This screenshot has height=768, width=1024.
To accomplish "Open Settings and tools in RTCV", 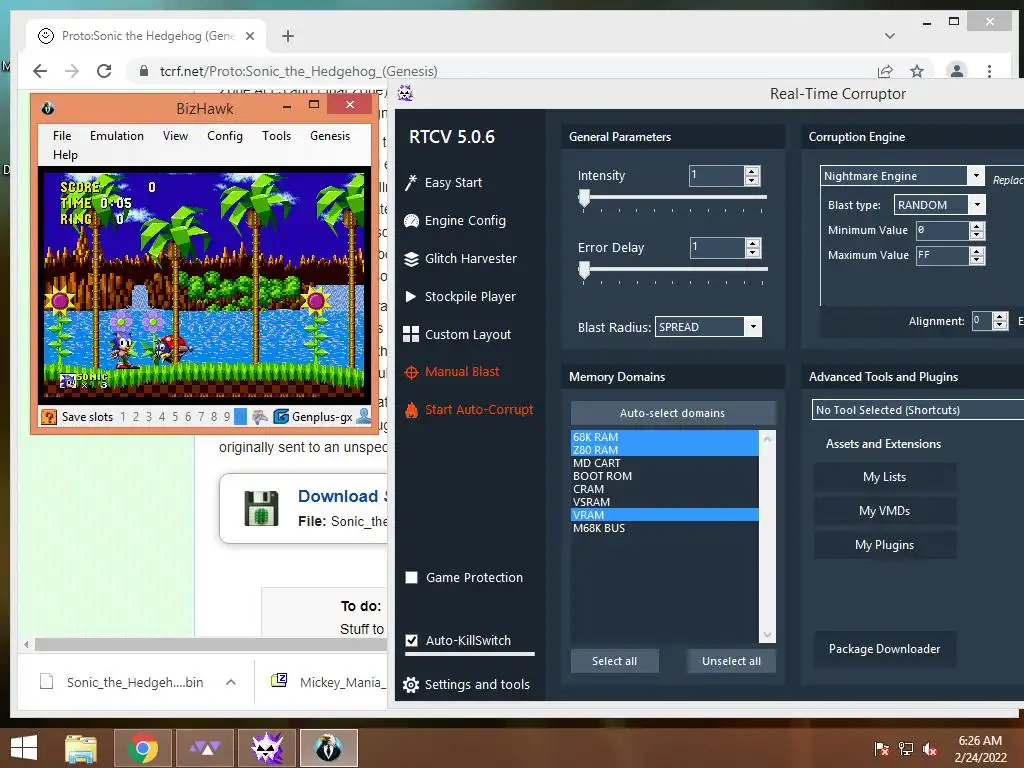I will 467,684.
